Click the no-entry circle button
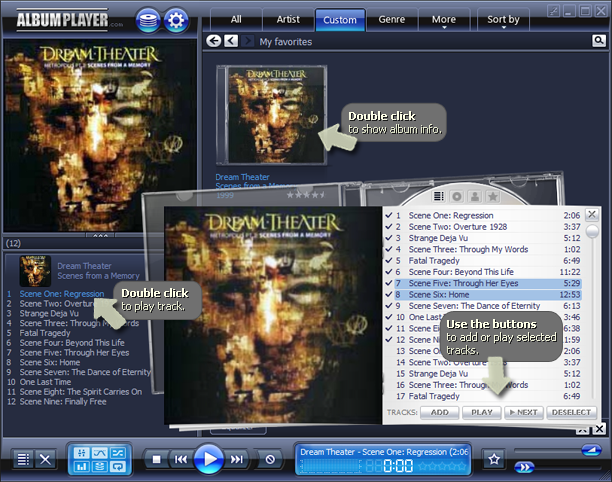This screenshot has height=482, width=612. [270, 459]
